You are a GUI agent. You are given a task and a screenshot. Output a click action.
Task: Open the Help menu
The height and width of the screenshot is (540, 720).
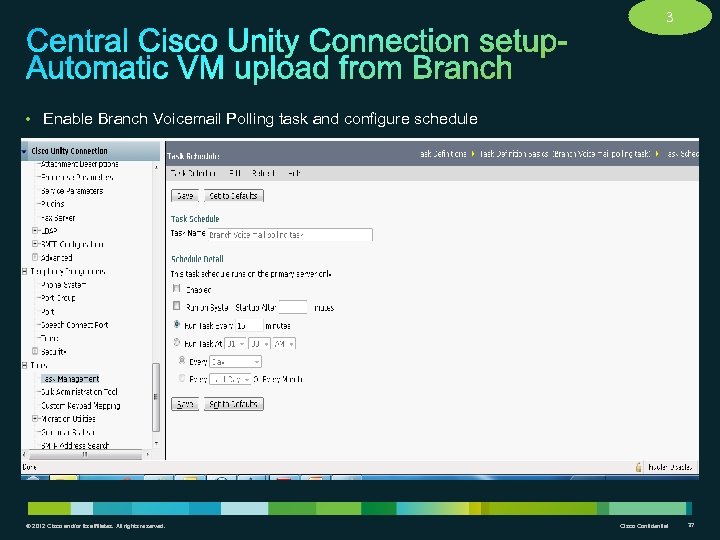294,173
